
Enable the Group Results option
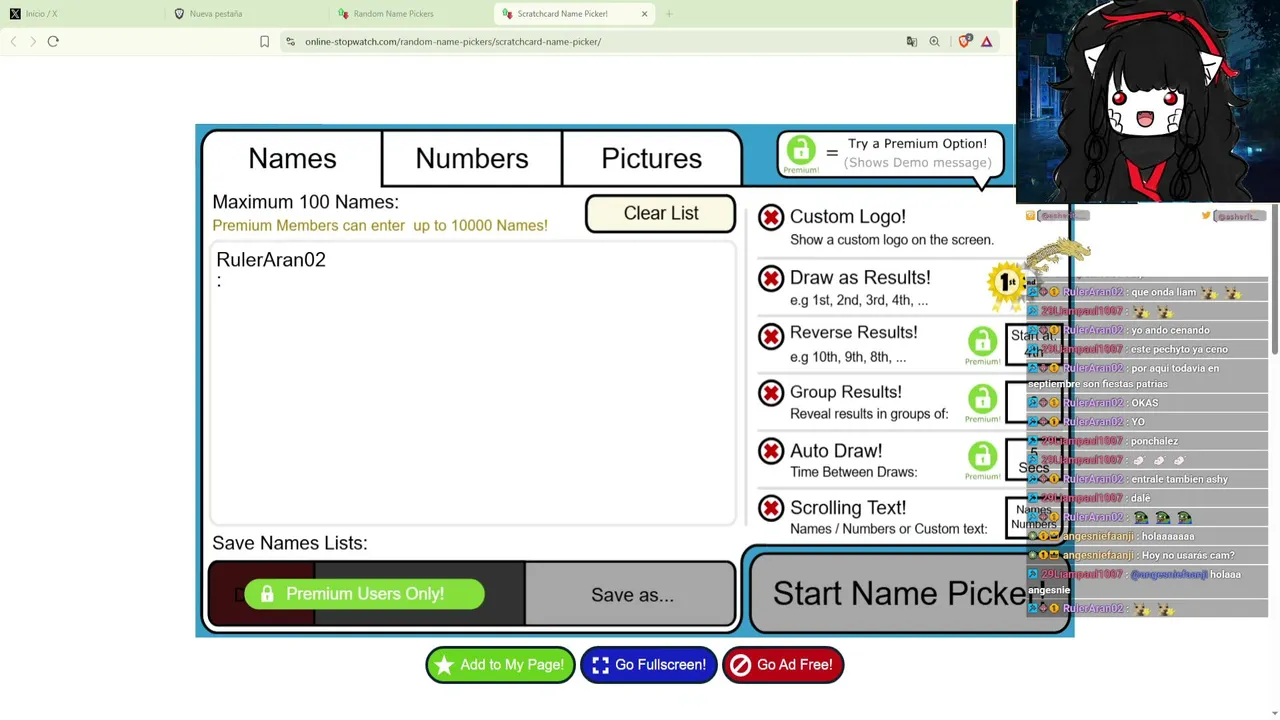(771, 394)
